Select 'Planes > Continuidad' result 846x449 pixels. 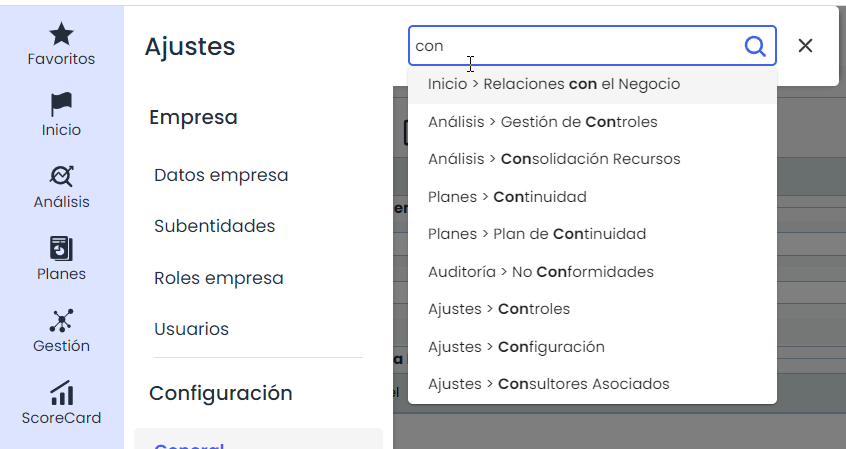(507, 197)
